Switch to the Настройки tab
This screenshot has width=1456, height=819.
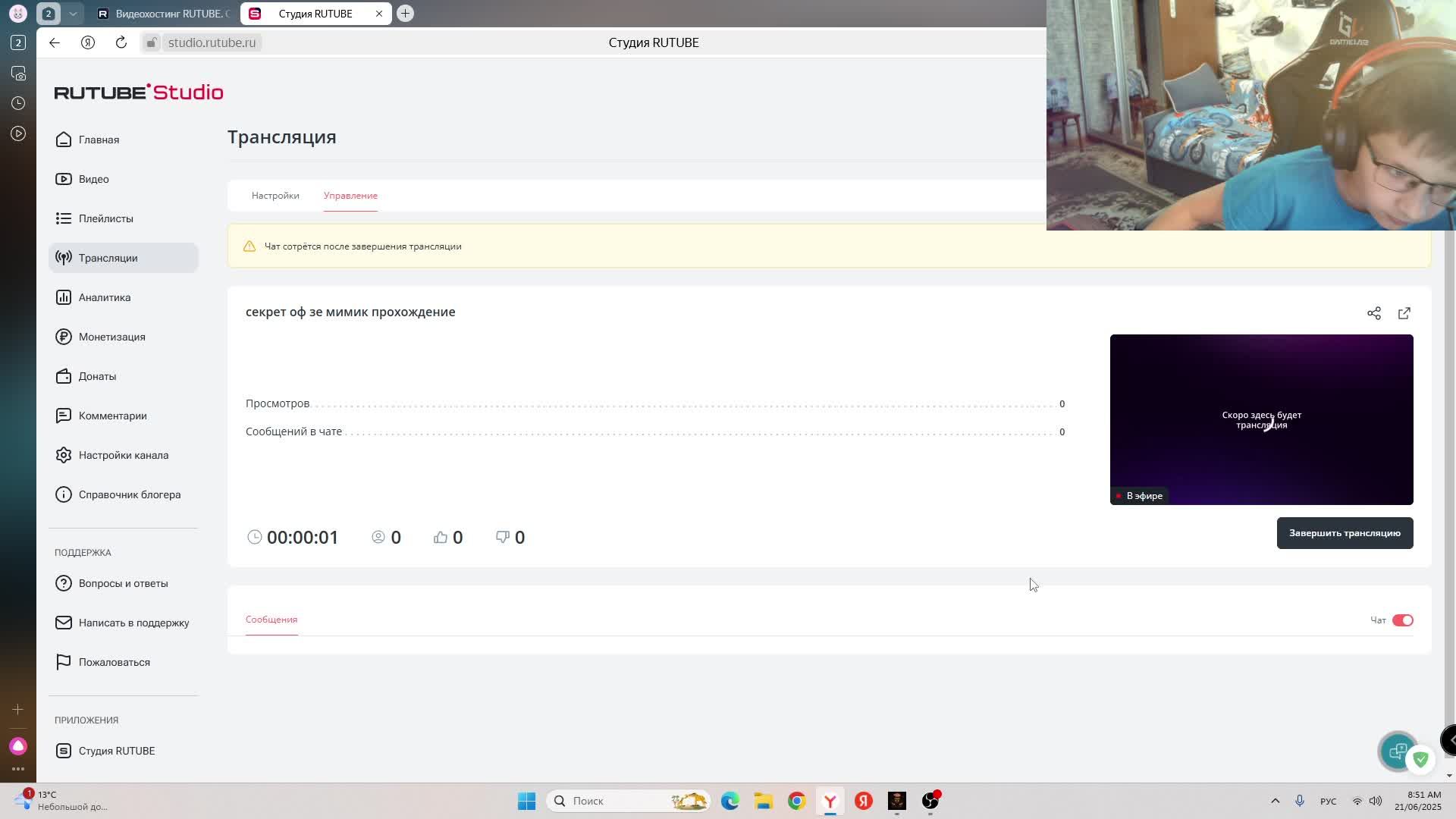coord(275,196)
